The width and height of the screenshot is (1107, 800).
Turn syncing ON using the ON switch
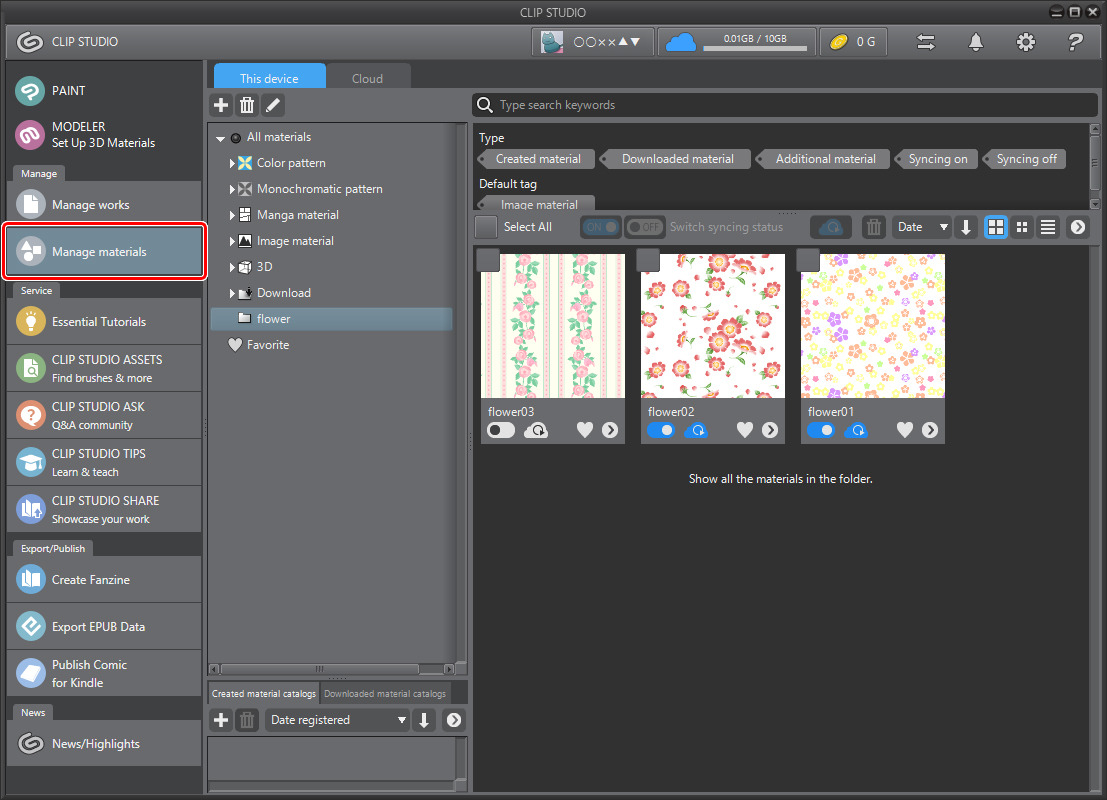click(600, 227)
